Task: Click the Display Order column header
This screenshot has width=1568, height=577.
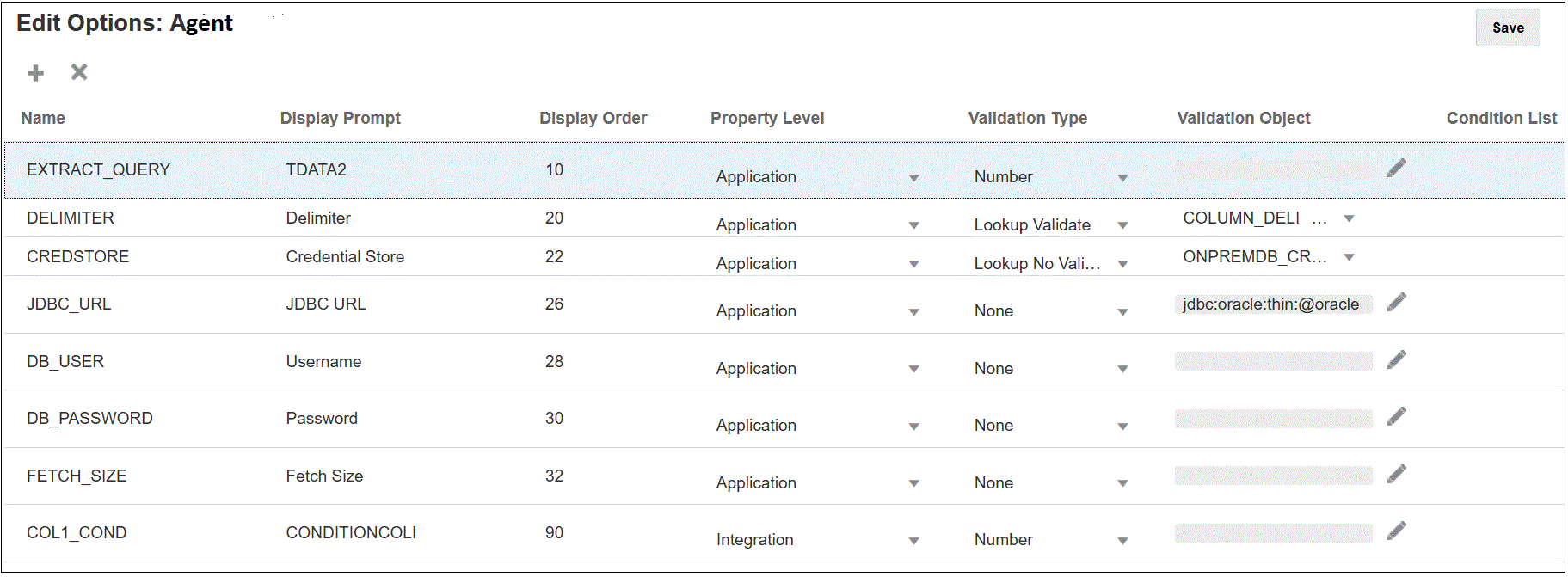Action: 593,118
